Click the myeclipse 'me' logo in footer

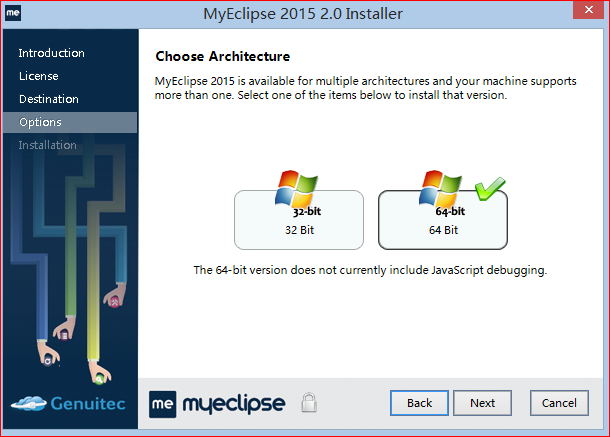163,404
